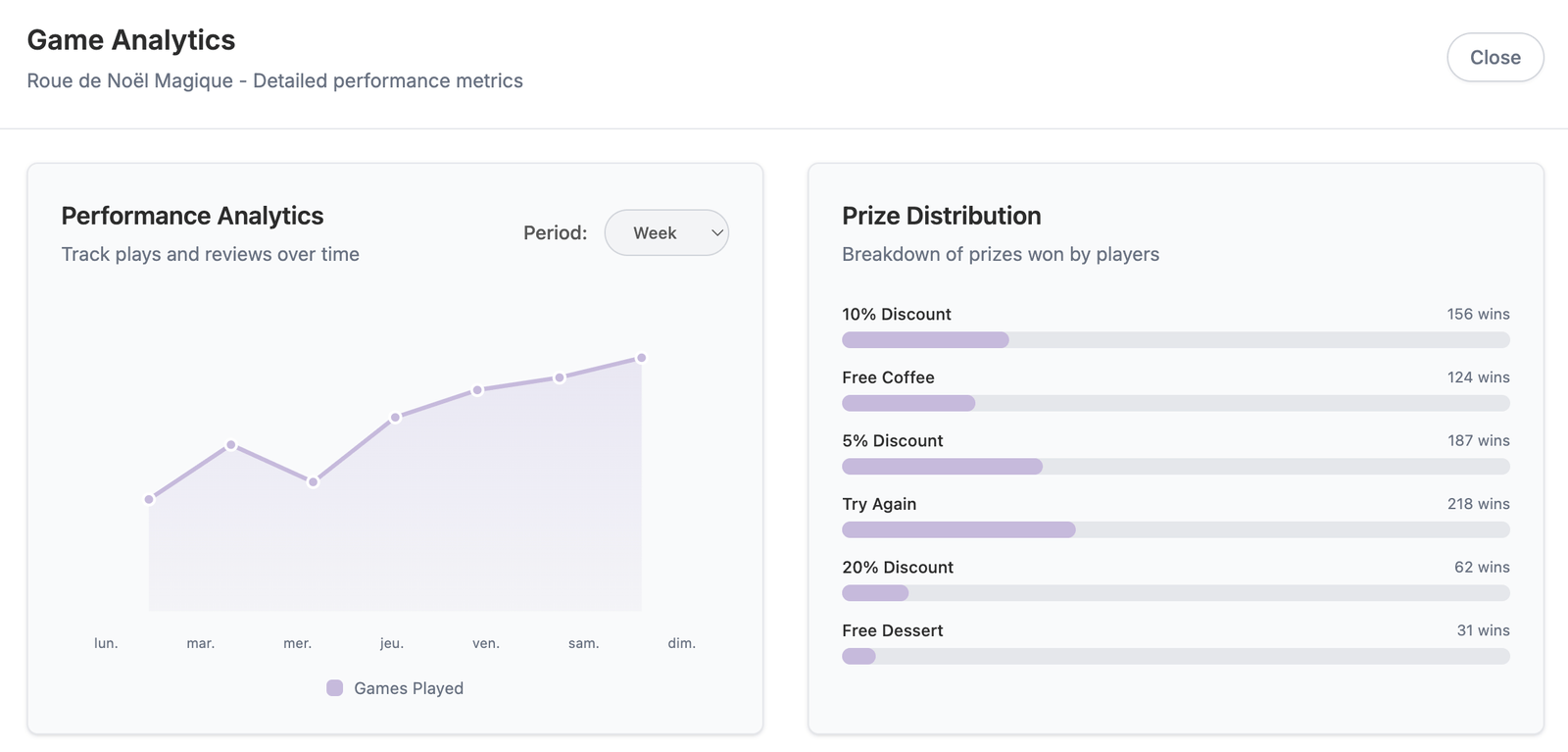This screenshot has height=752, width=1568.
Task: Click the dim. data point on chart
Action: pos(642,358)
